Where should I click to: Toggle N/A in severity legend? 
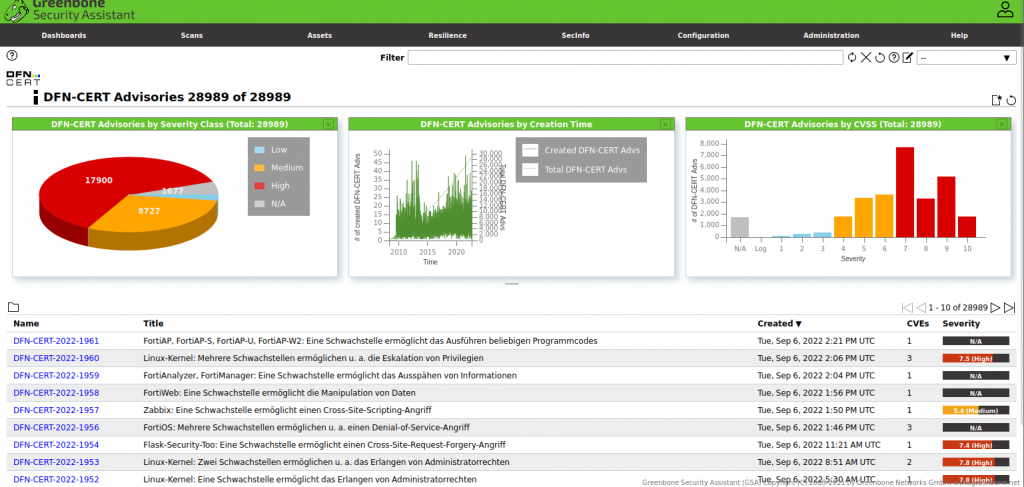(270, 204)
